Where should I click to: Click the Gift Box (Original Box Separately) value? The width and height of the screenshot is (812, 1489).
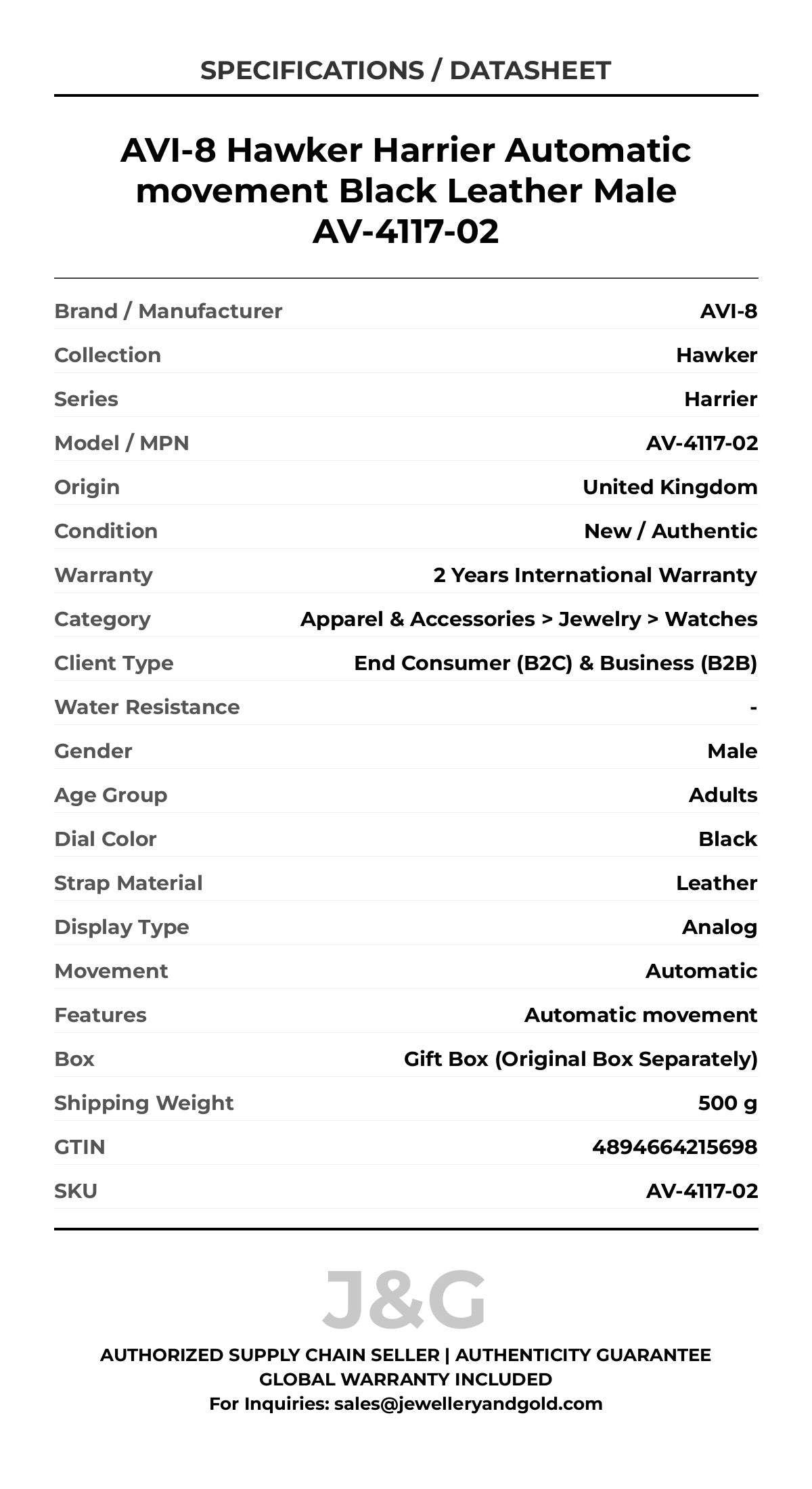pos(581,1059)
